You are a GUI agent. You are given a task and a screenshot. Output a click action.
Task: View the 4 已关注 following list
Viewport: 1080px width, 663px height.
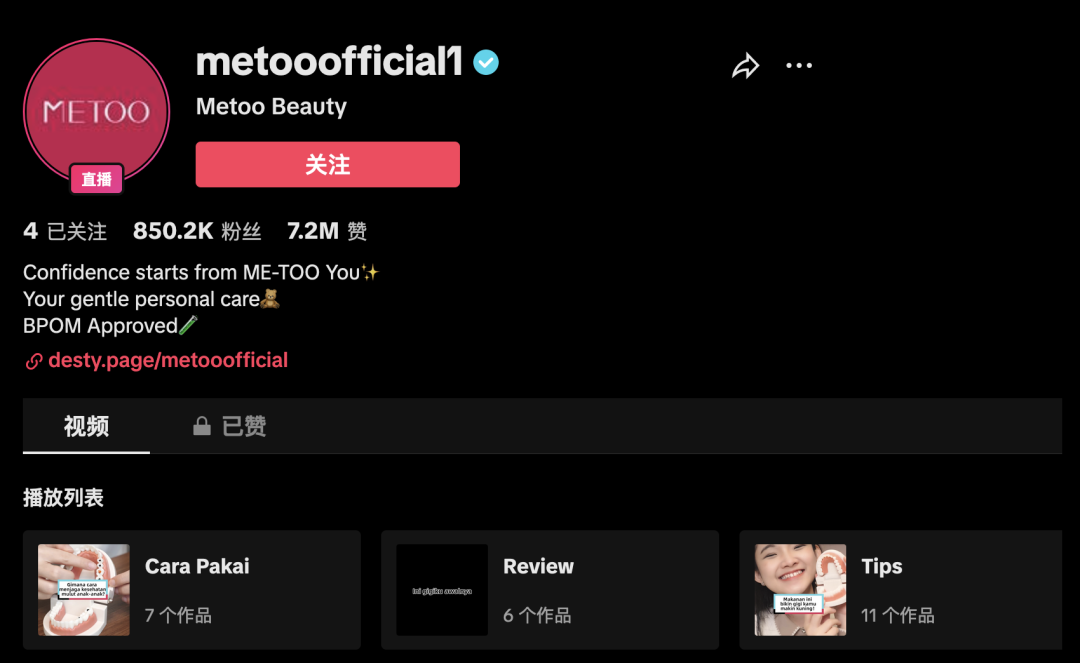(x=65, y=232)
